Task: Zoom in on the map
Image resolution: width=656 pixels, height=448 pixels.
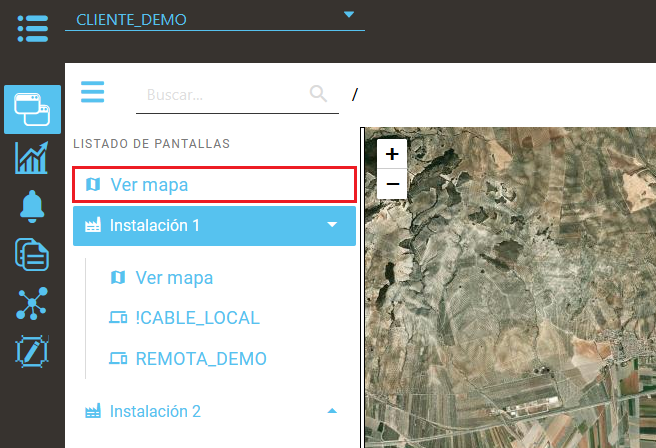Action: pyautogui.click(x=392, y=154)
